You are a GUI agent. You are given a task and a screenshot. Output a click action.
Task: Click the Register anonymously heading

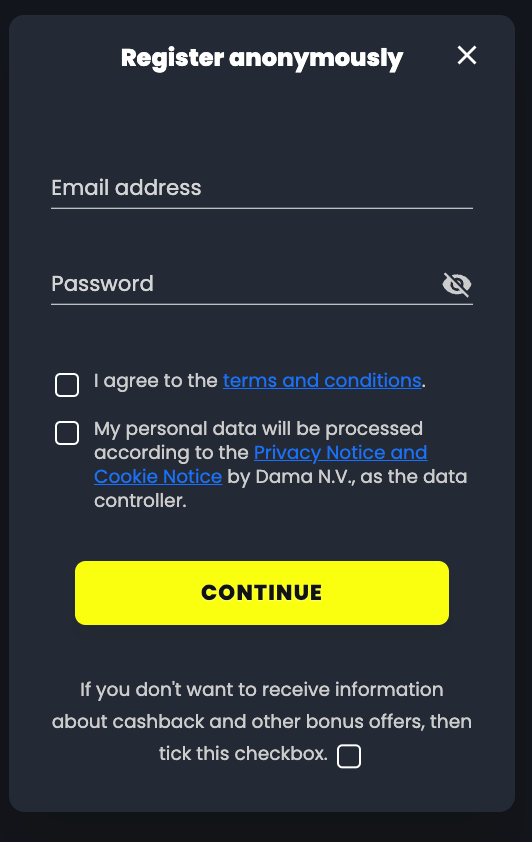pyautogui.click(x=262, y=57)
